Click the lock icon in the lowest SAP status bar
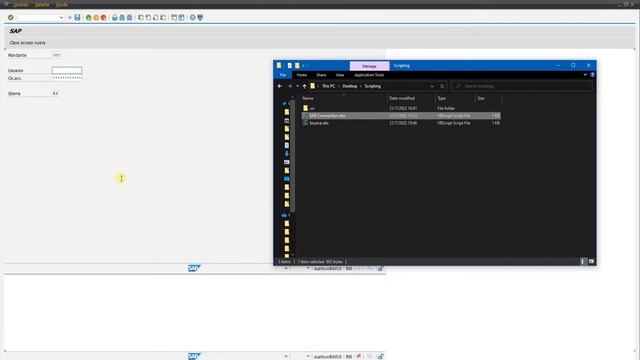 point(380,356)
